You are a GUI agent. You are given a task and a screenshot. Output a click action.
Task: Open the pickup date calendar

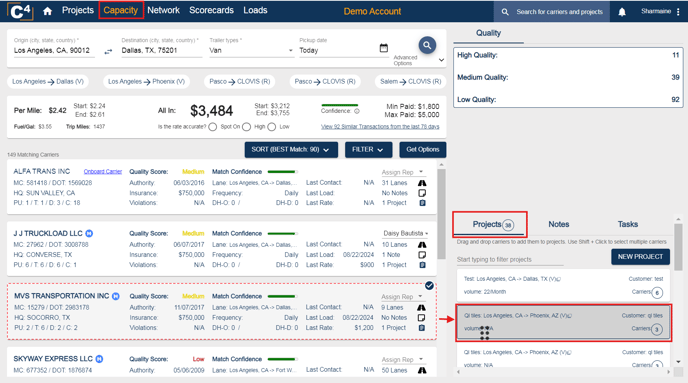[x=383, y=48]
